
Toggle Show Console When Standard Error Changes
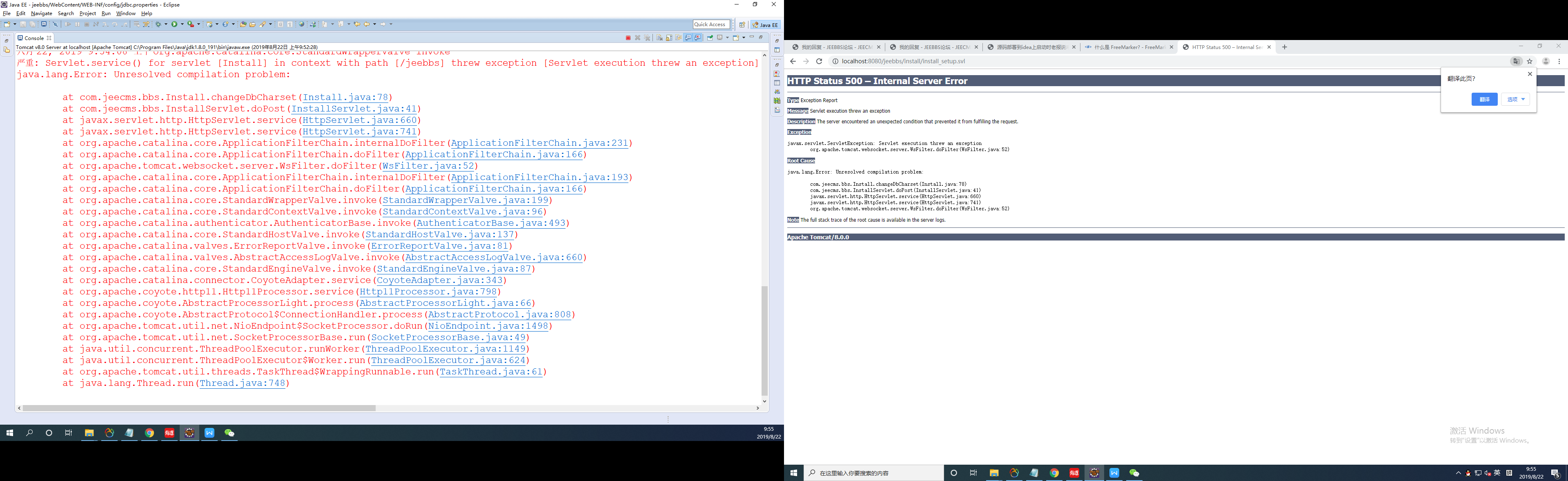[x=697, y=38]
